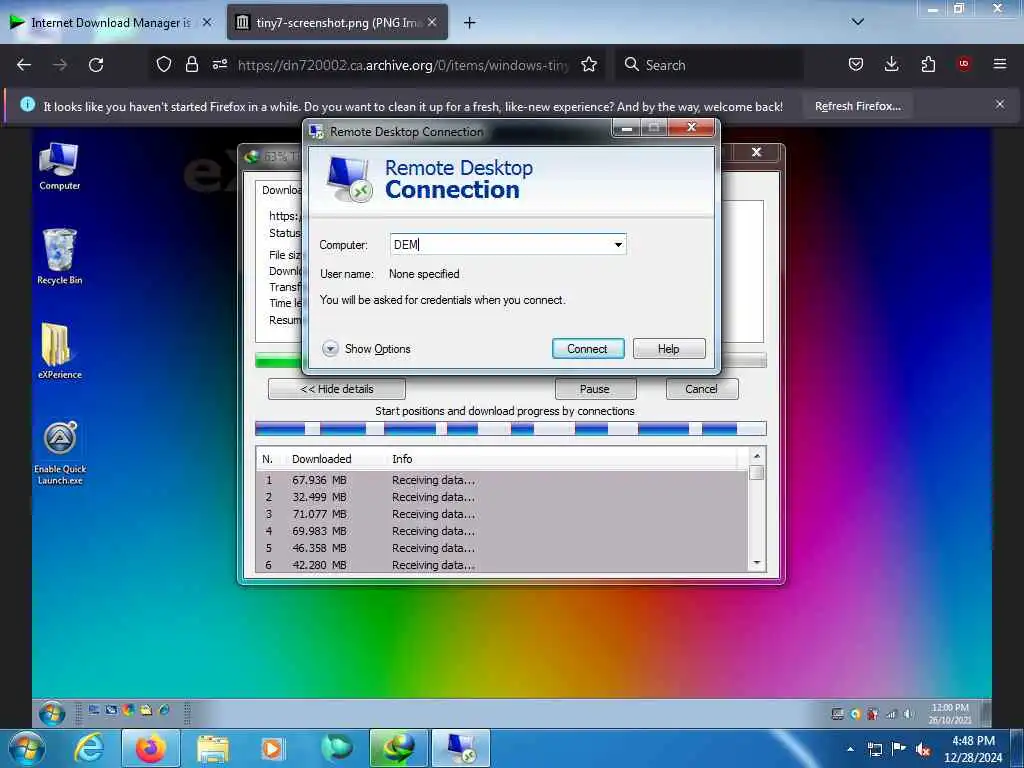1024x768 pixels.
Task: Open the Firefox hamburger application menu
Action: point(1000,64)
